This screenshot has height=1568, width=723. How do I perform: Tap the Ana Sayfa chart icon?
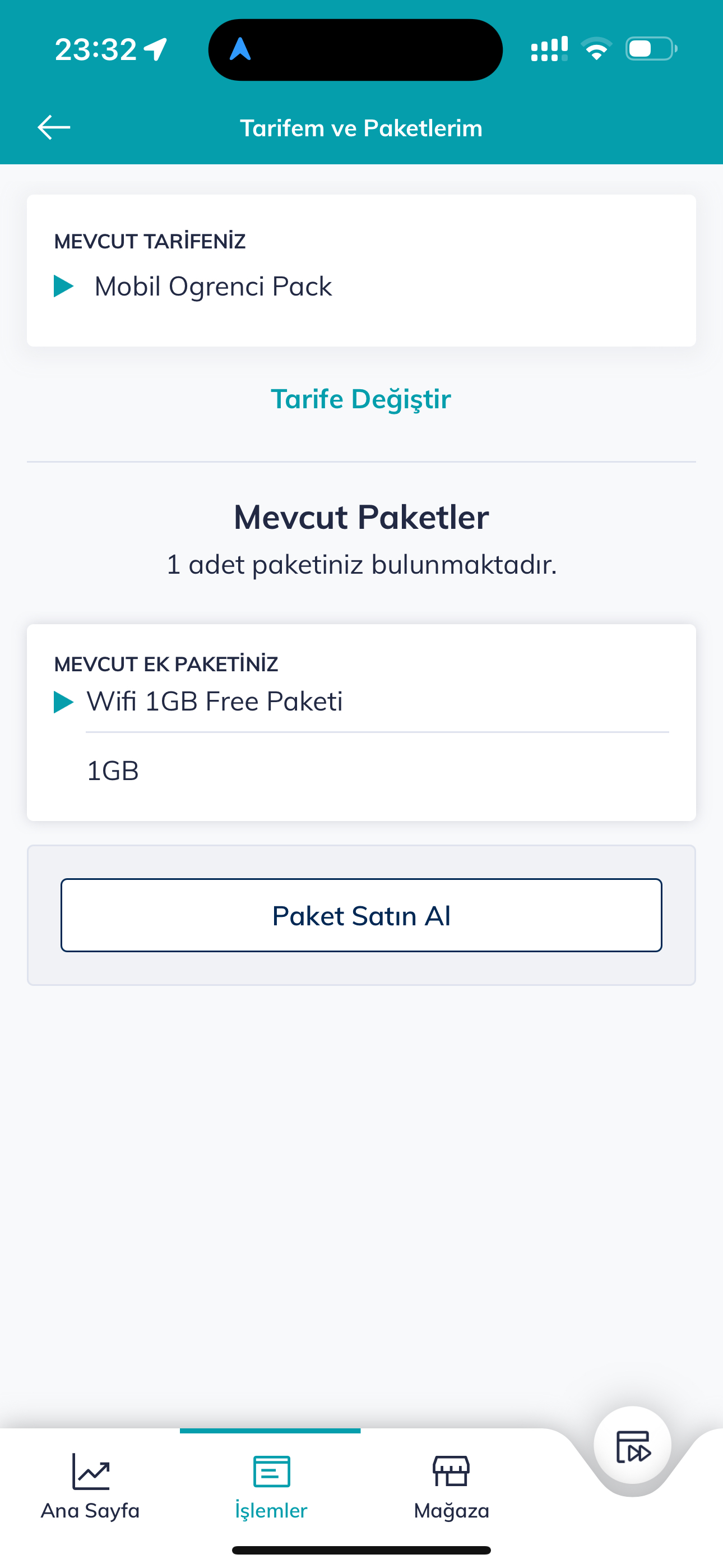click(x=91, y=1471)
